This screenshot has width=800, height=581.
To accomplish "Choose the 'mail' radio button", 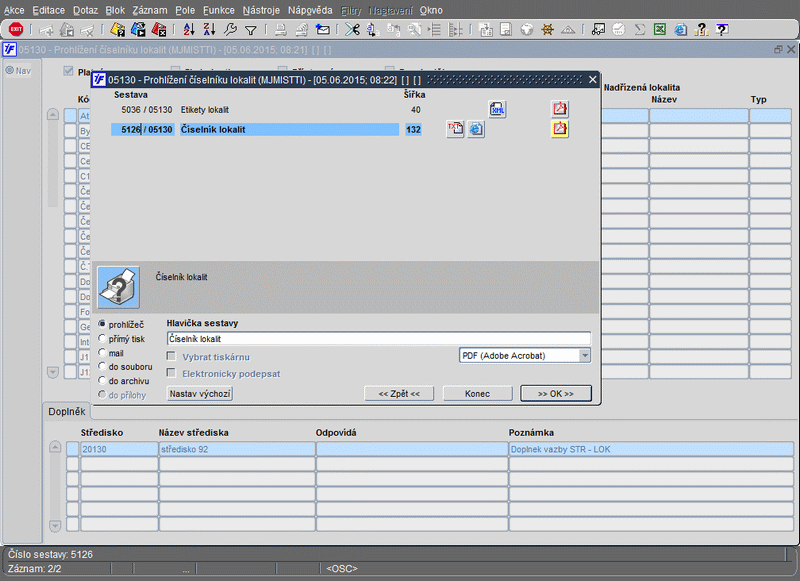I will [103, 352].
